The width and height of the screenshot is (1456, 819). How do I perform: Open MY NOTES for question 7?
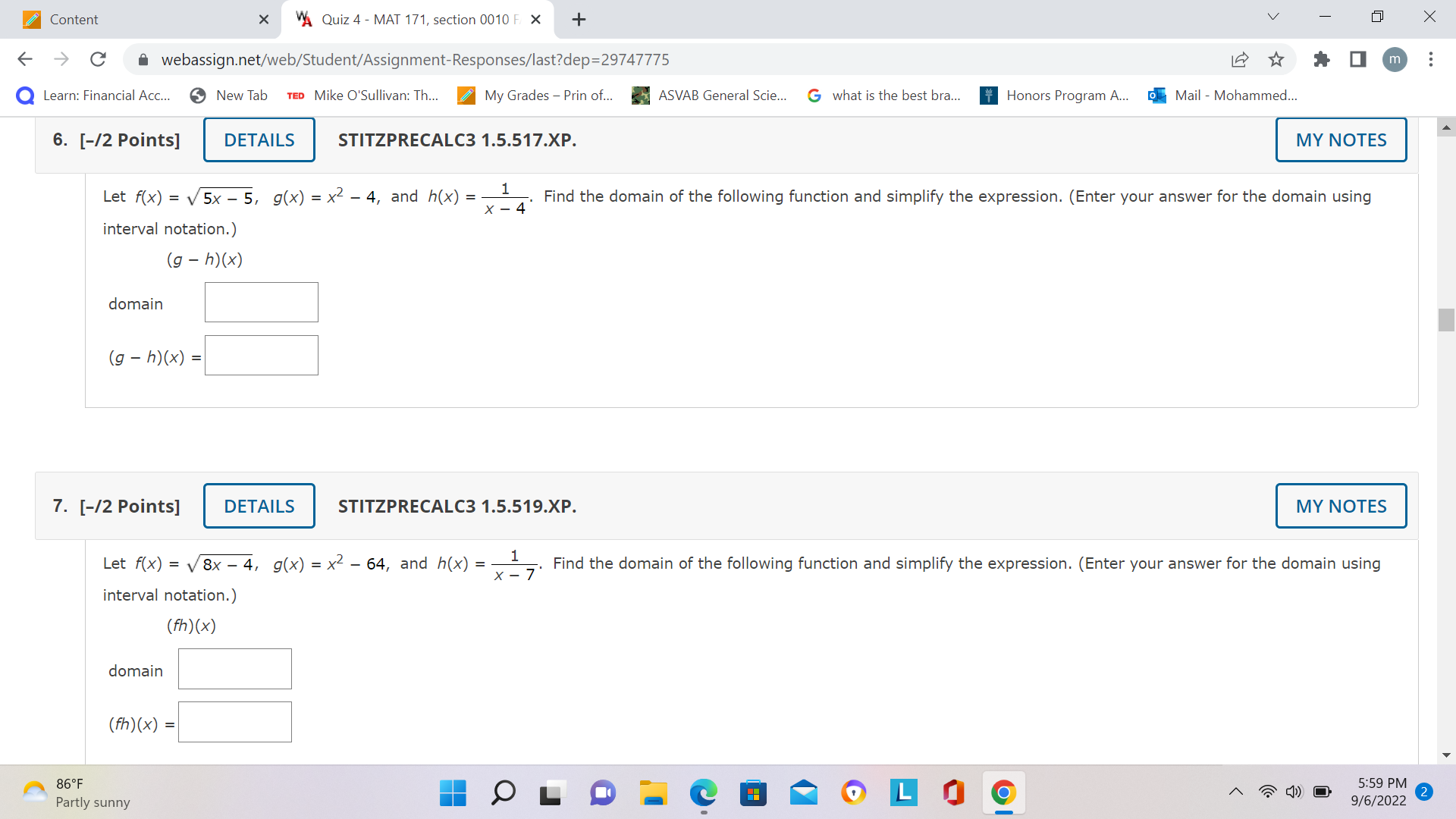click(1341, 506)
